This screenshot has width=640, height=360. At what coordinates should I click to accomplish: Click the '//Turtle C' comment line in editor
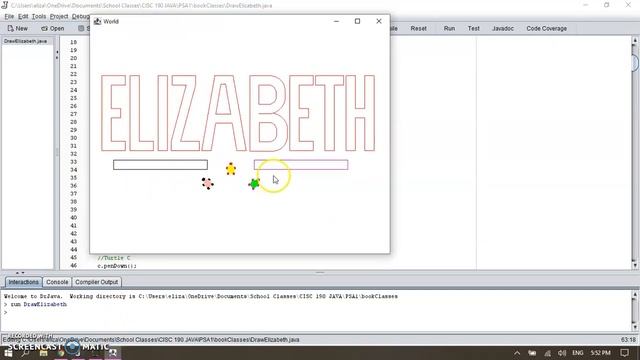pos(114,258)
